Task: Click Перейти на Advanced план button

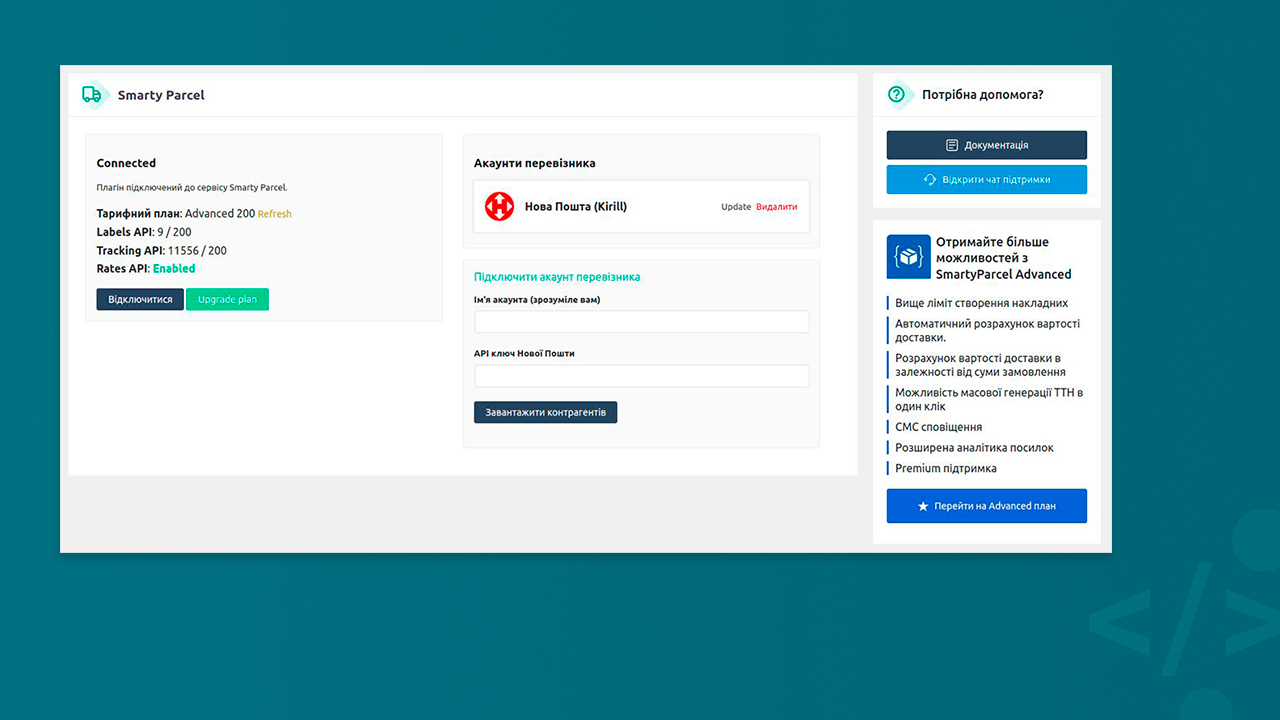Action: click(x=986, y=506)
